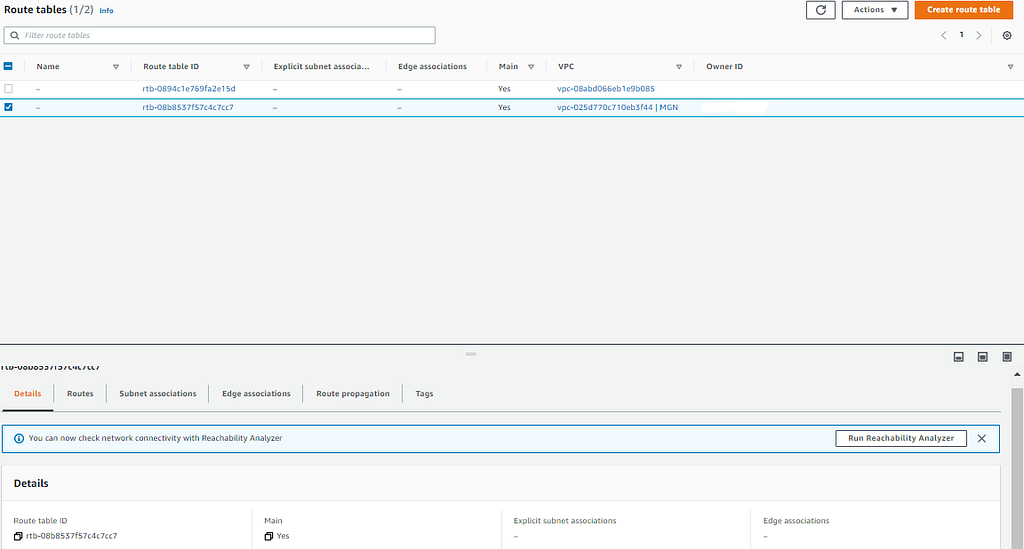The image size is (1024, 549).
Task: Click page number 1 in pagination
Action: click(x=961, y=35)
